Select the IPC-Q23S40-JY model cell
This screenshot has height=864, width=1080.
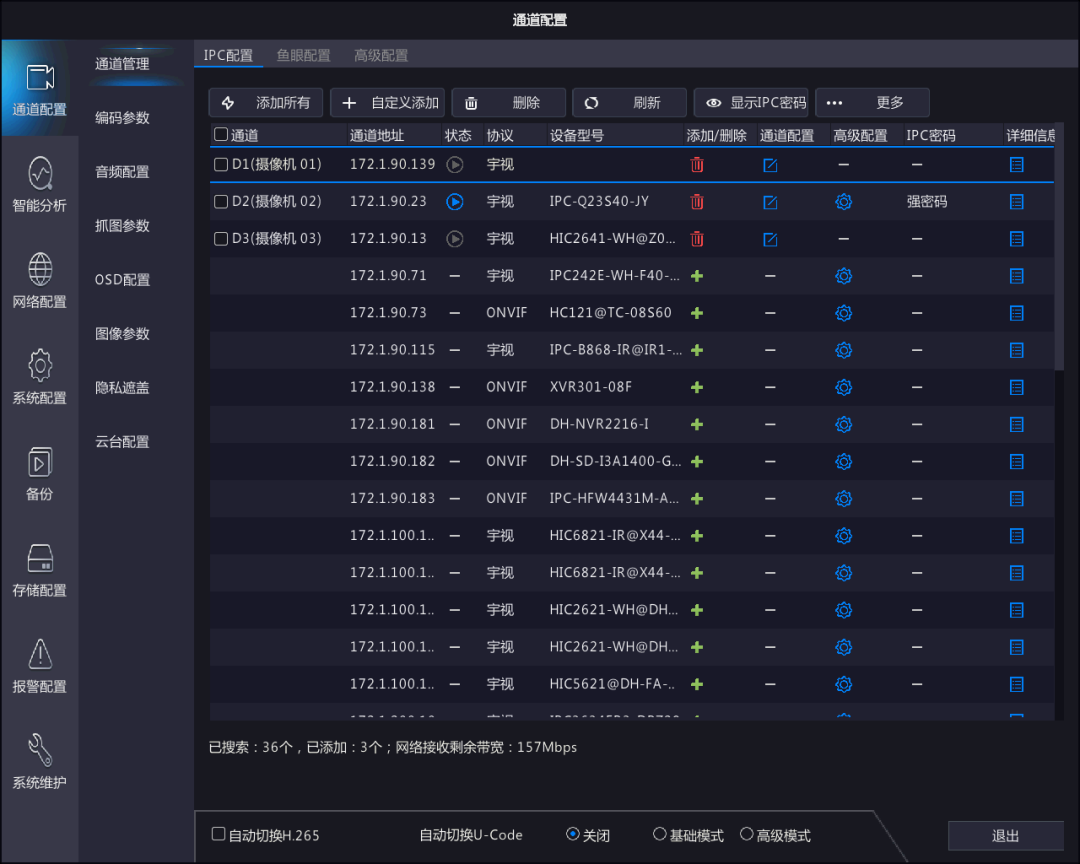[599, 202]
